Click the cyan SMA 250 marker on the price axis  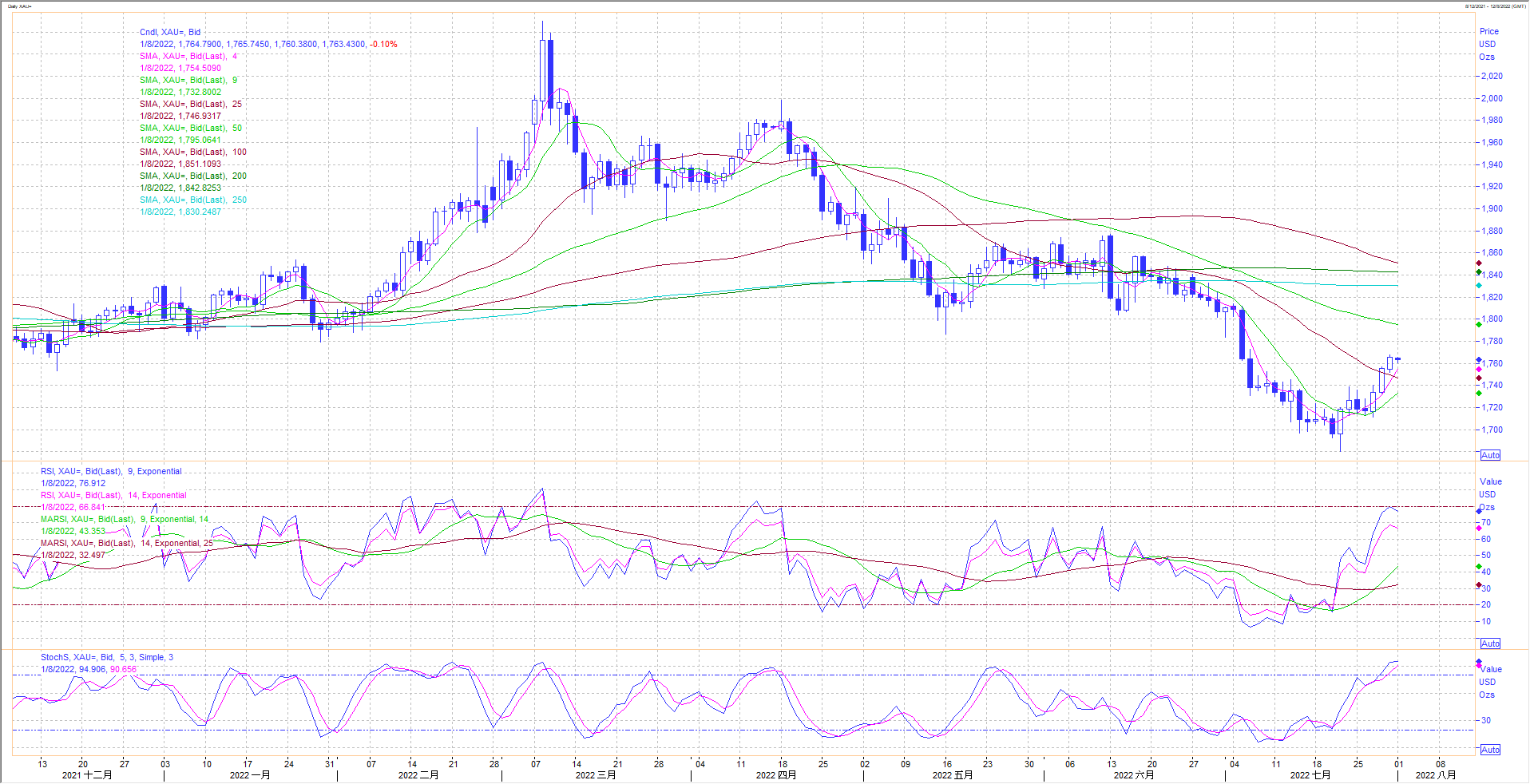pyautogui.click(x=1479, y=286)
